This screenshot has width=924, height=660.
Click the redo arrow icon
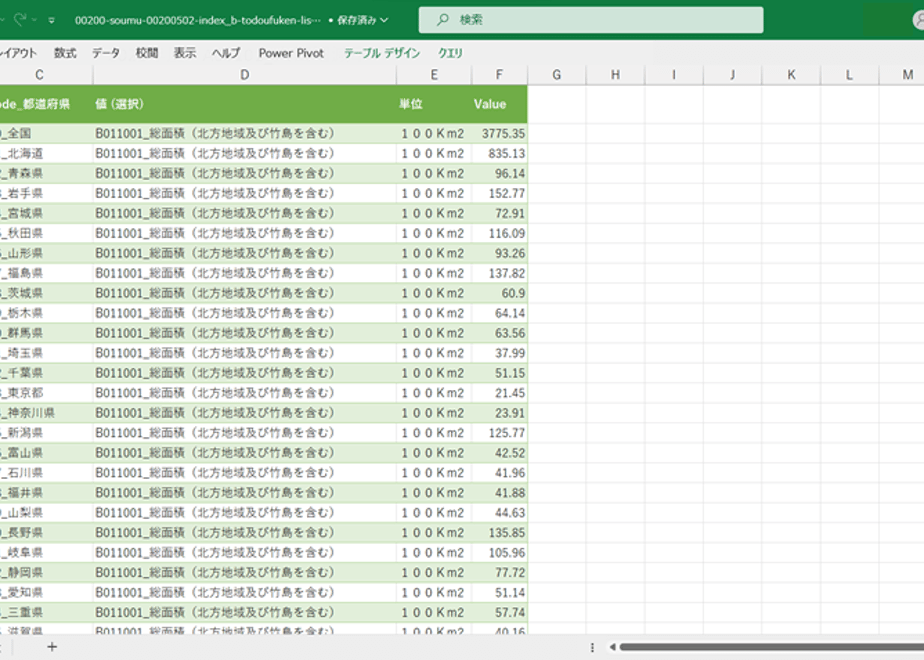coord(20,19)
